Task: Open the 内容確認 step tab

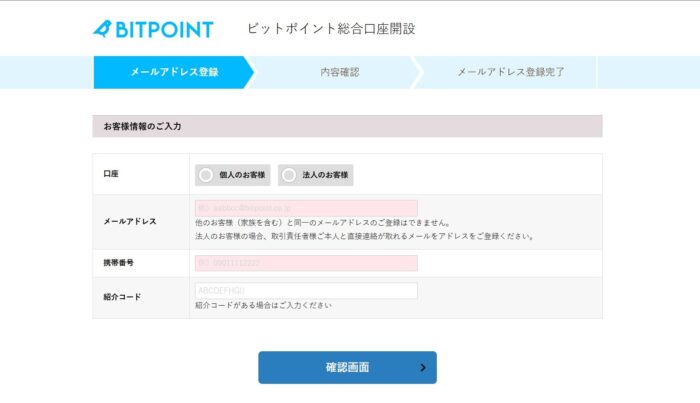Action: tap(339, 72)
